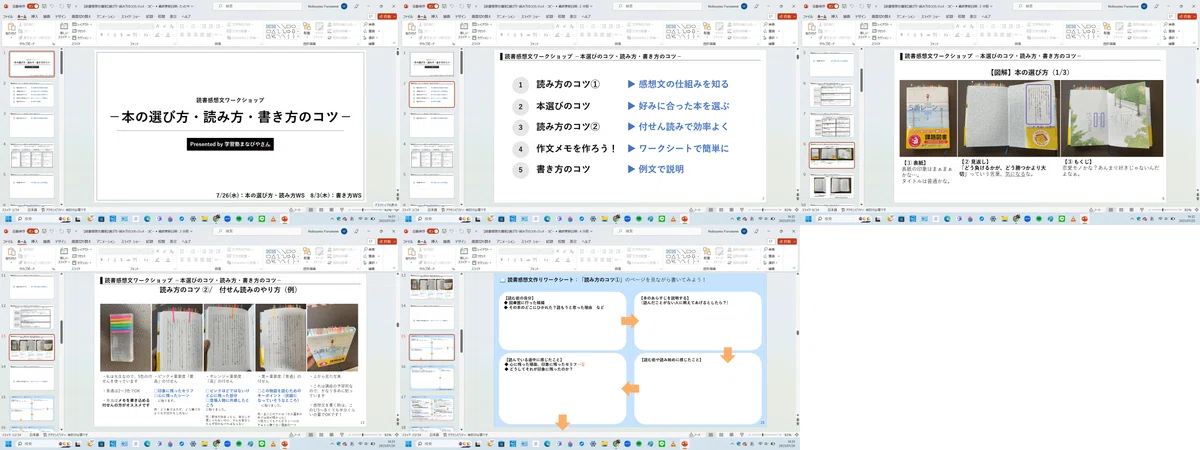Click zoom slider in 付せん読み window
This screenshot has height=450, width=1200.
tap(366, 435)
